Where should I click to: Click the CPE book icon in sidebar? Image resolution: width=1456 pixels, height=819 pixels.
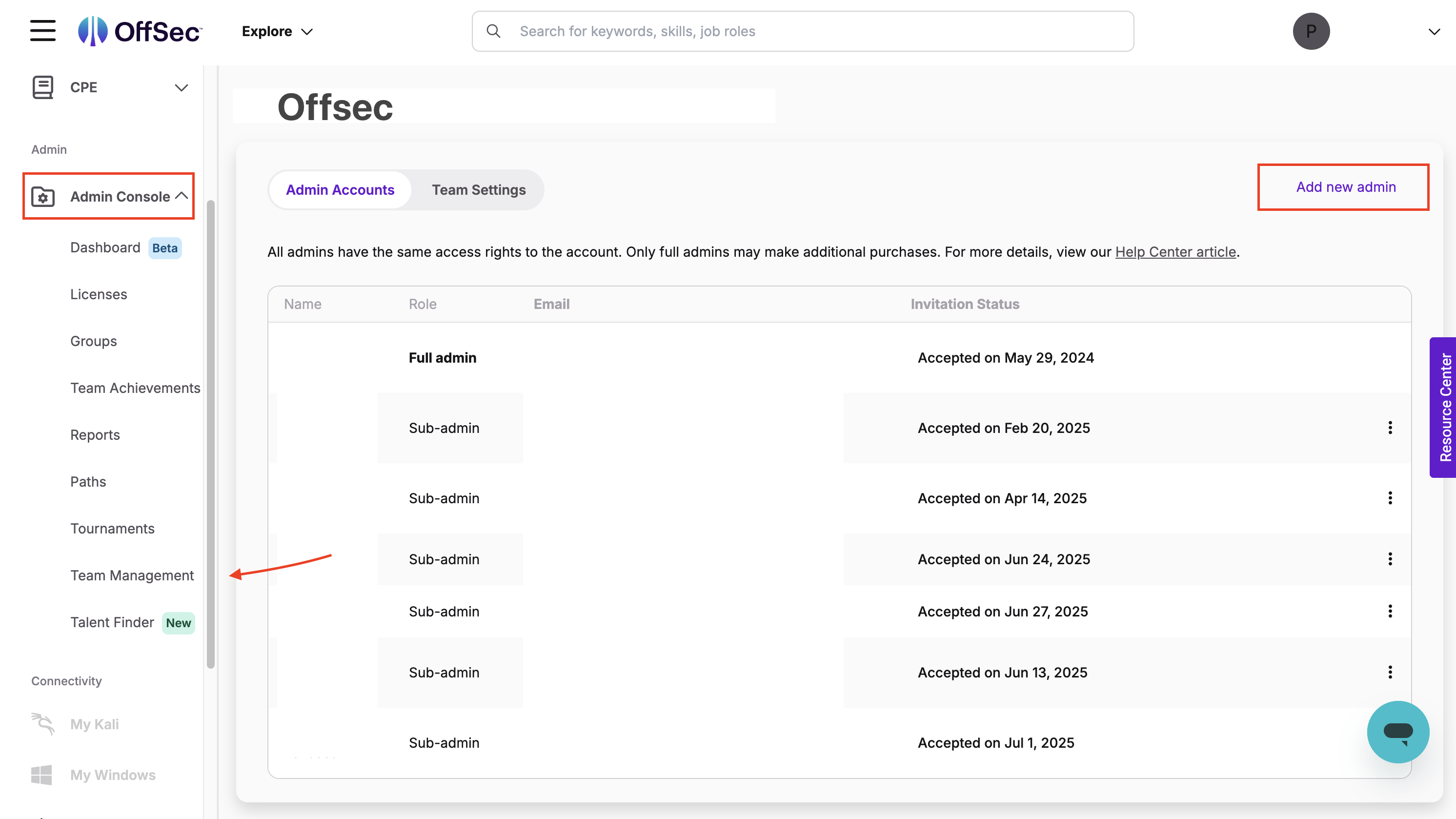coord(42,87)
